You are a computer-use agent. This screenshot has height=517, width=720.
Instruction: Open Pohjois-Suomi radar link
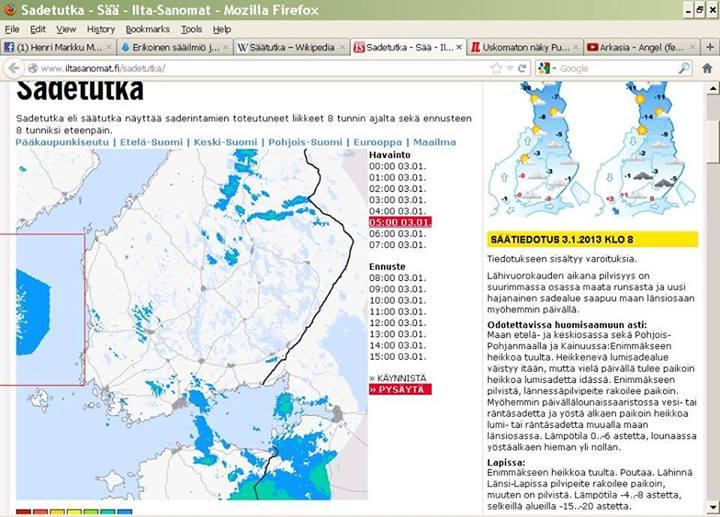(x=305, y=142)
